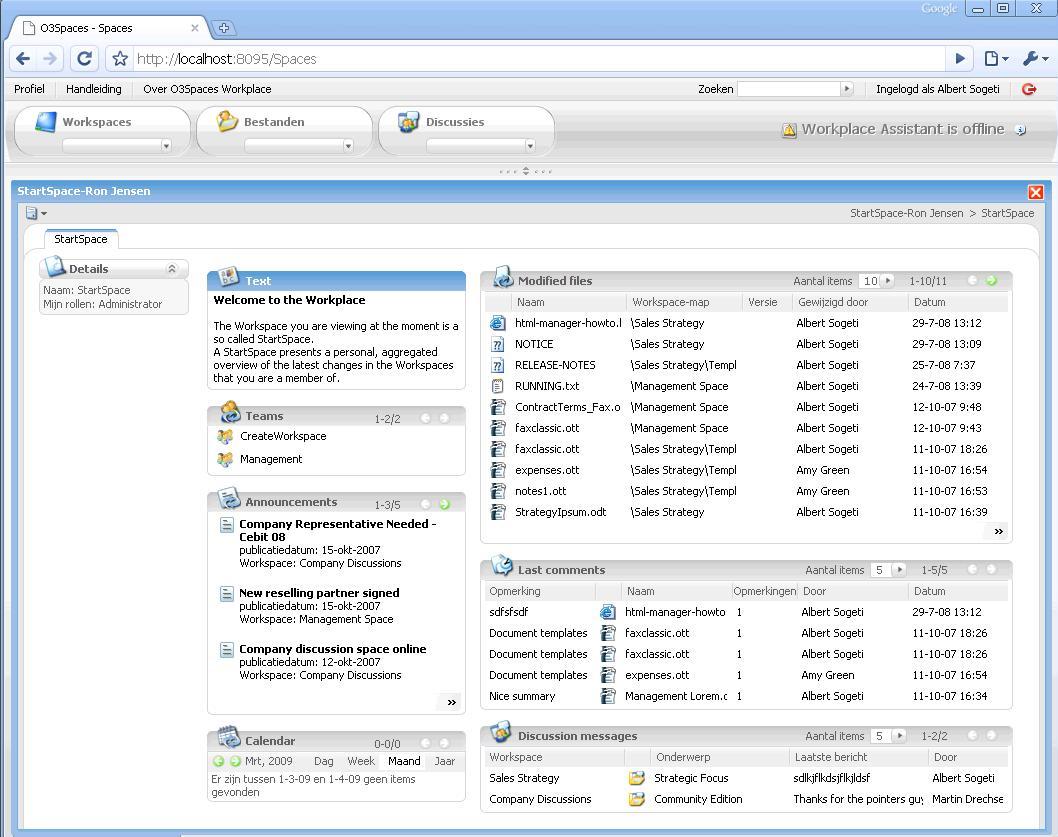Click the browser reload button
This screenshot has width=1058, height=837.
click(x=84, y=59)
